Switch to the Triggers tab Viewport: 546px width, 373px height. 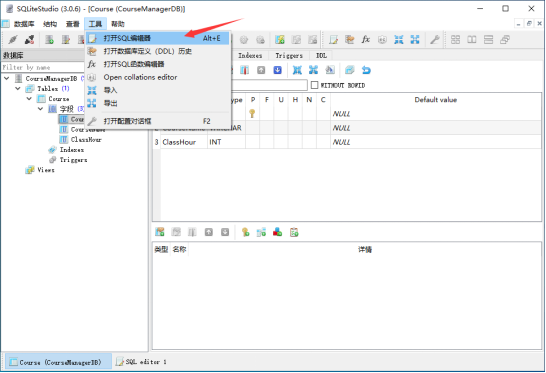(x=289, y=55)
